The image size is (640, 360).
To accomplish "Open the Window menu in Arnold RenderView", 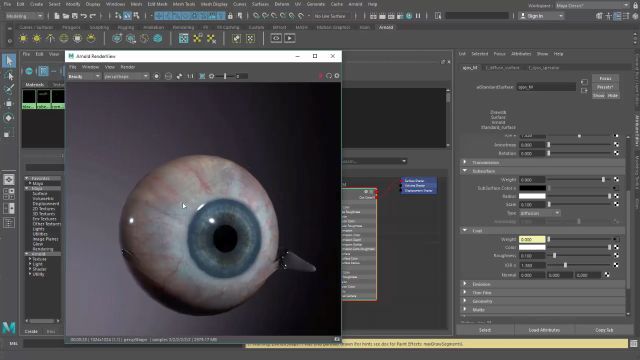I will click(90, 67).
